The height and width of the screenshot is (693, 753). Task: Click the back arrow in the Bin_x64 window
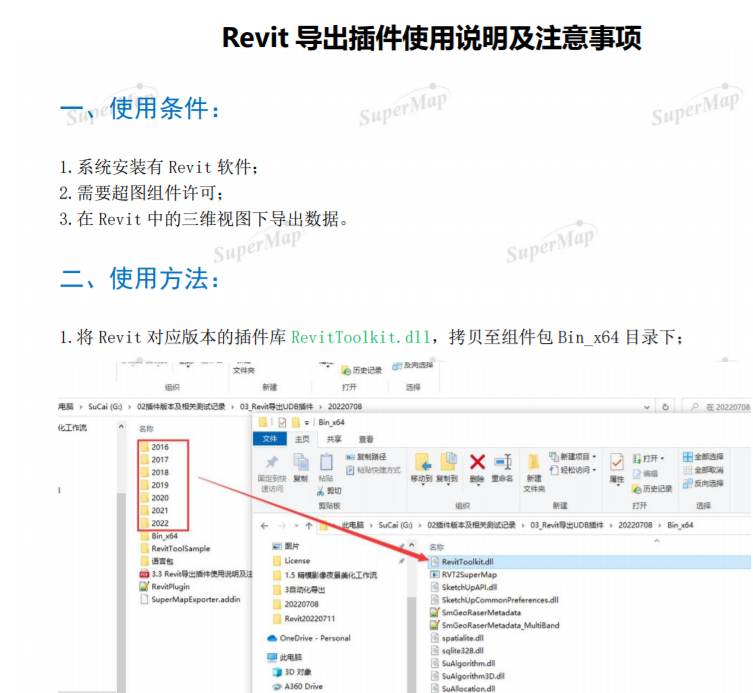click(x=264, y=525)
